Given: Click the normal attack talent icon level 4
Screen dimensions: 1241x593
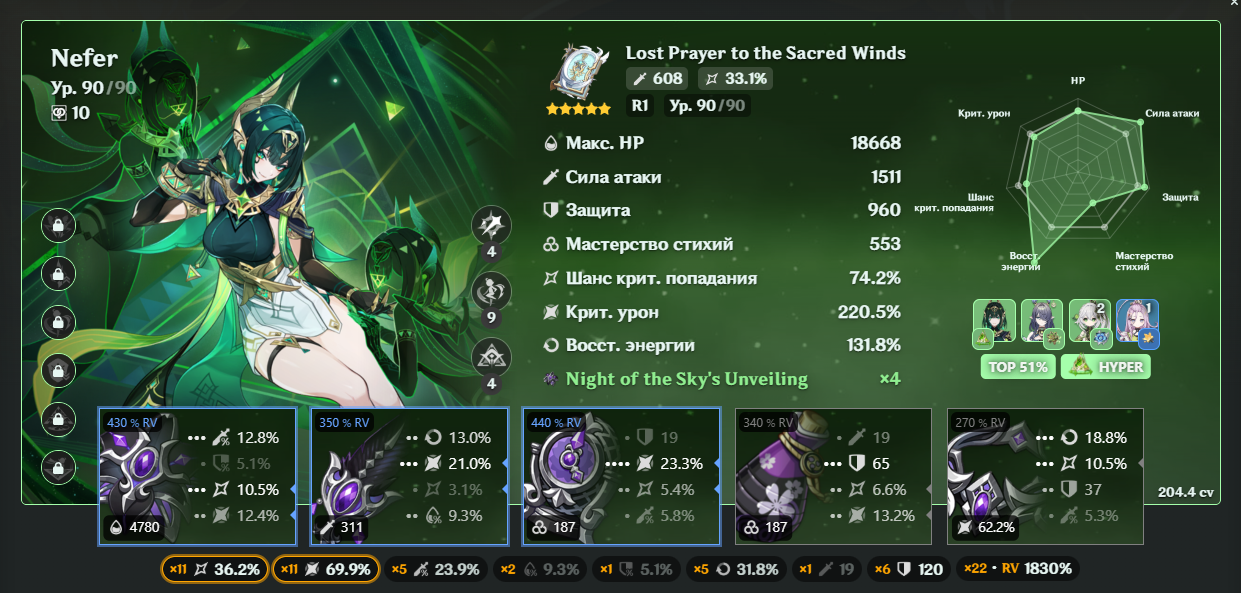Looking at the screenshot, I should coord(491,226).
